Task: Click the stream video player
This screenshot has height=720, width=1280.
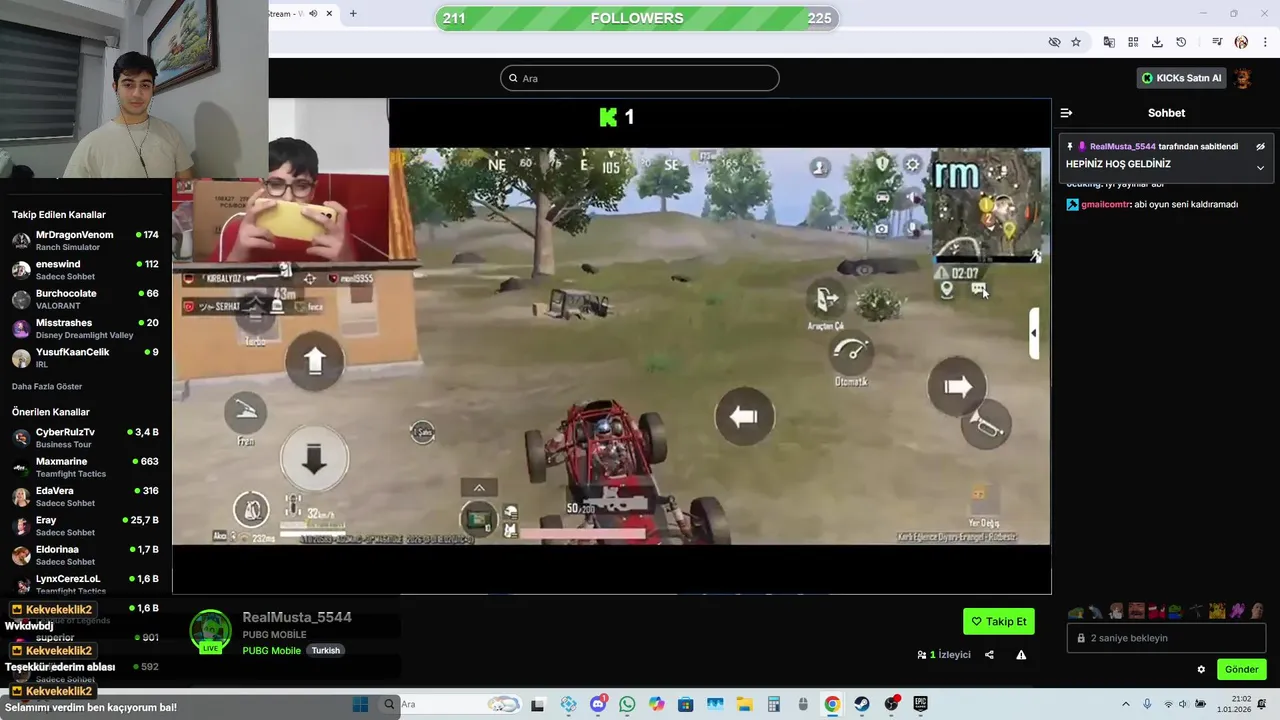Action: (x=611, y=346)
